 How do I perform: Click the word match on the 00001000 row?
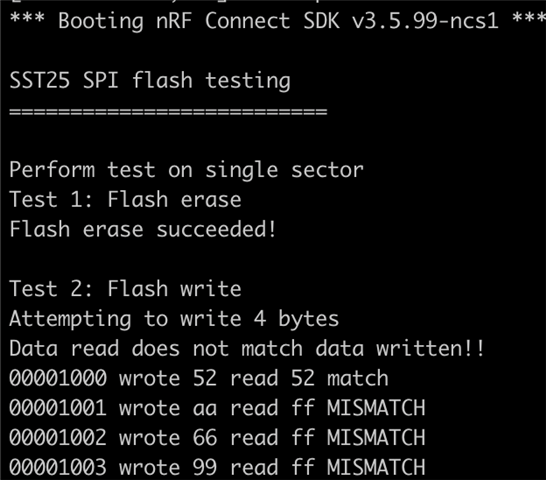point(358,378)
